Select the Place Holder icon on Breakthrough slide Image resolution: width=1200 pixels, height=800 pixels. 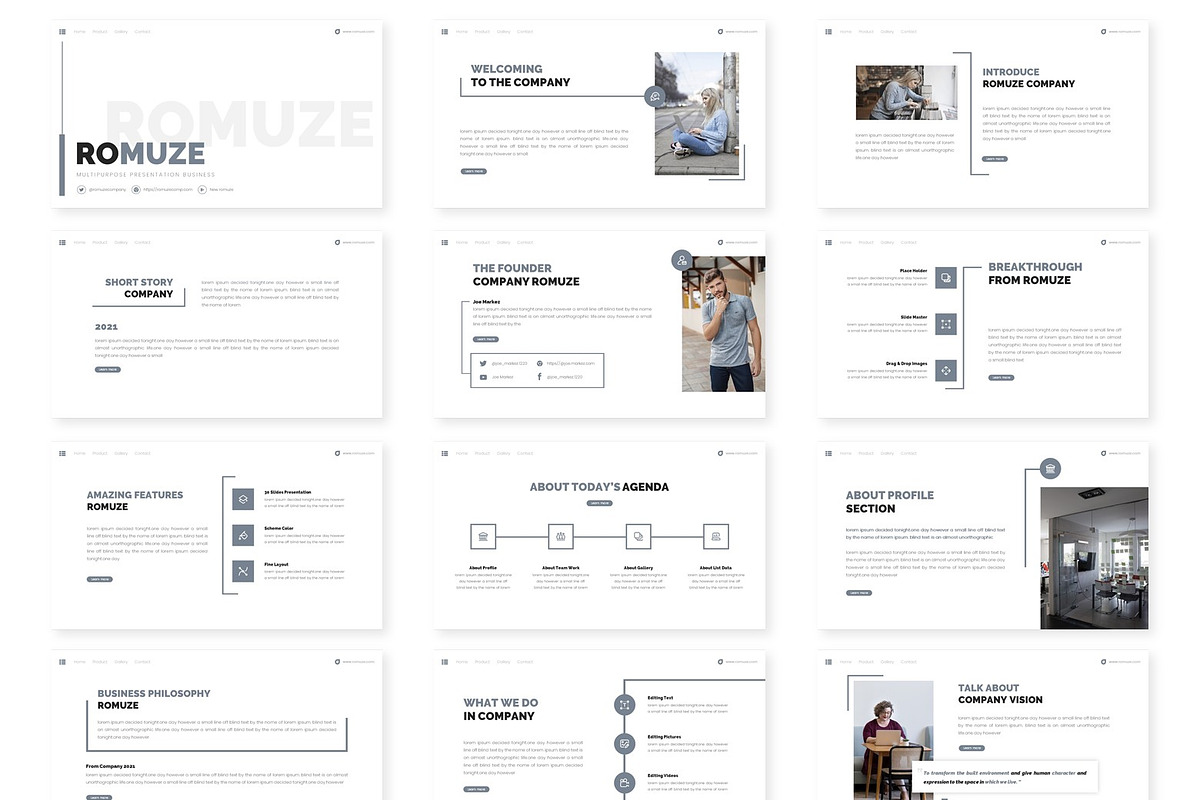[946, 277]
